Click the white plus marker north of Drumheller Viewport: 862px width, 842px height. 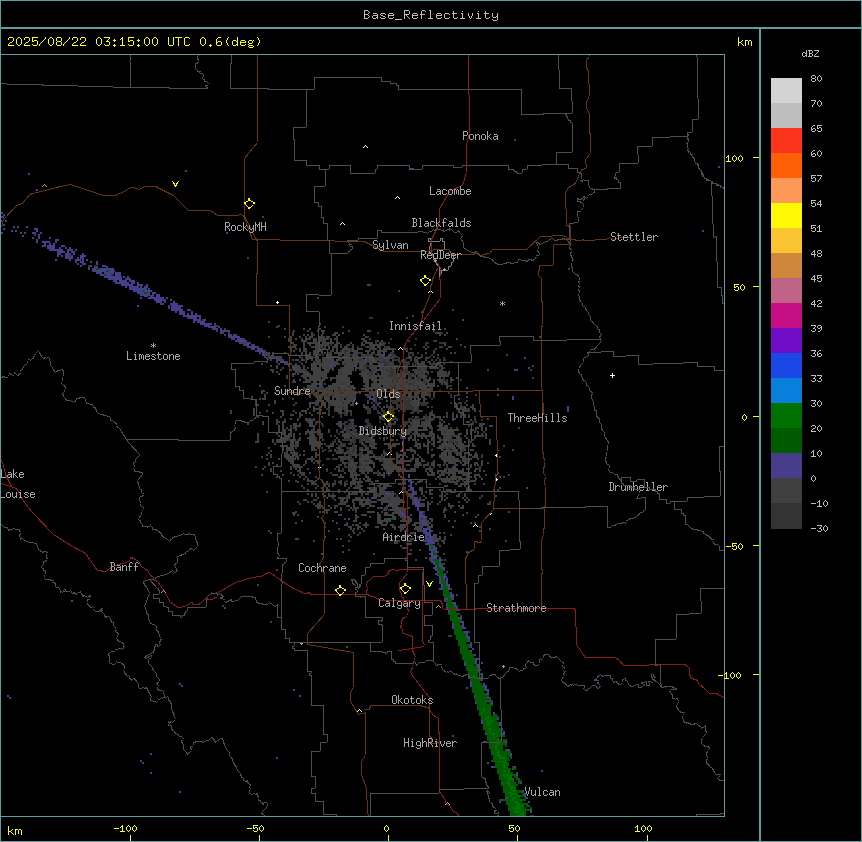coord(612,375)
